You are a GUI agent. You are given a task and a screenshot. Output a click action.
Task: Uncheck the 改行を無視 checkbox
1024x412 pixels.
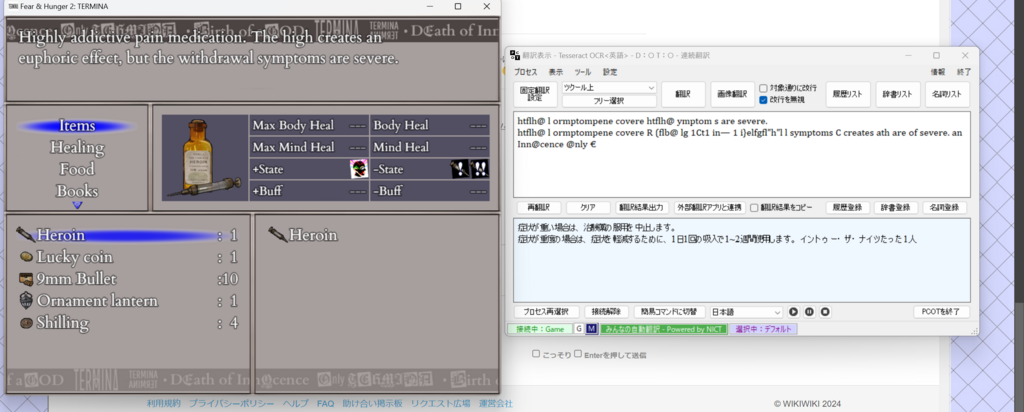coord(763,100)
